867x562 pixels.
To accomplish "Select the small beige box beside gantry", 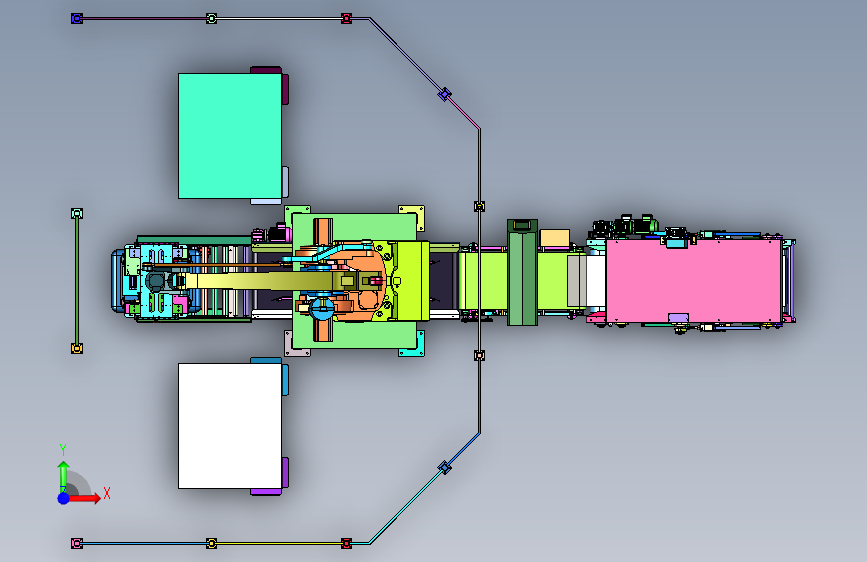I will 555,238.
